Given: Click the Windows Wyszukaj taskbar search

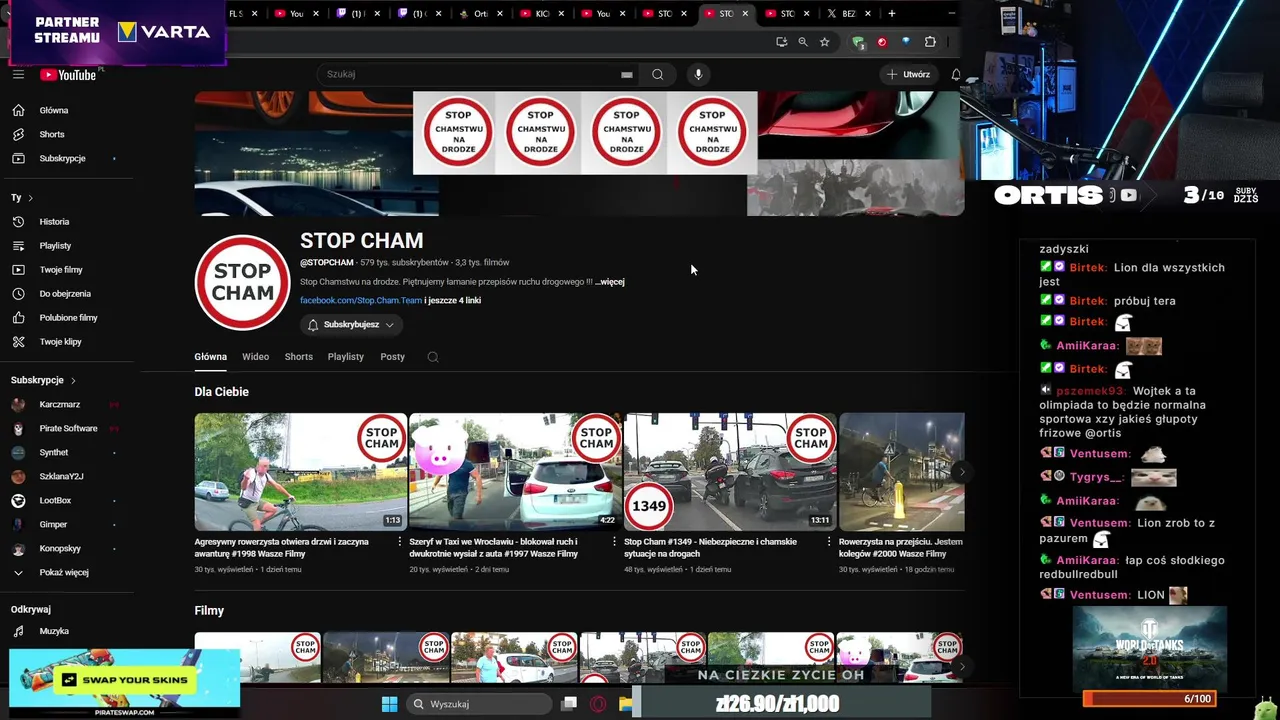Looking at the screenshot, I should click(x=478, y=704).
